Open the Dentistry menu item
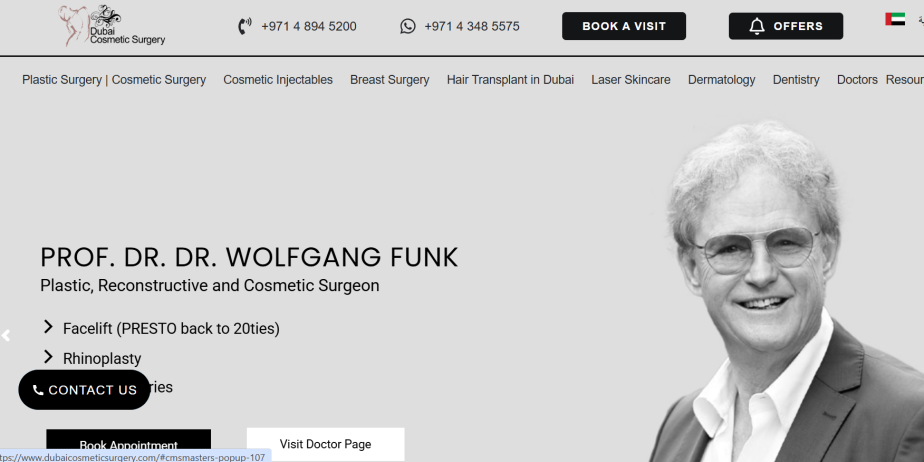 click(796, 80)
